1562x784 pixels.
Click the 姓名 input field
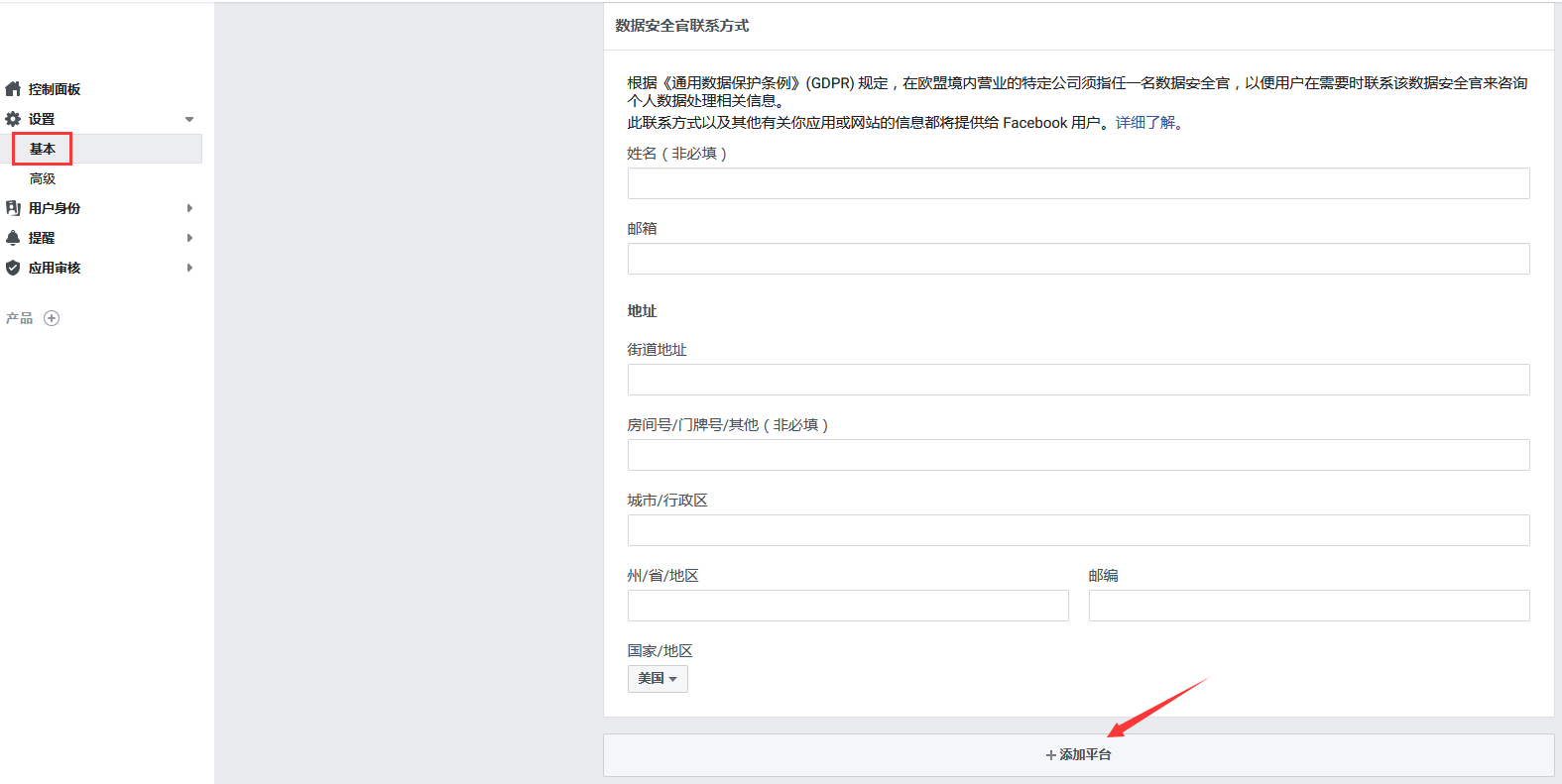pos(1078,183)
